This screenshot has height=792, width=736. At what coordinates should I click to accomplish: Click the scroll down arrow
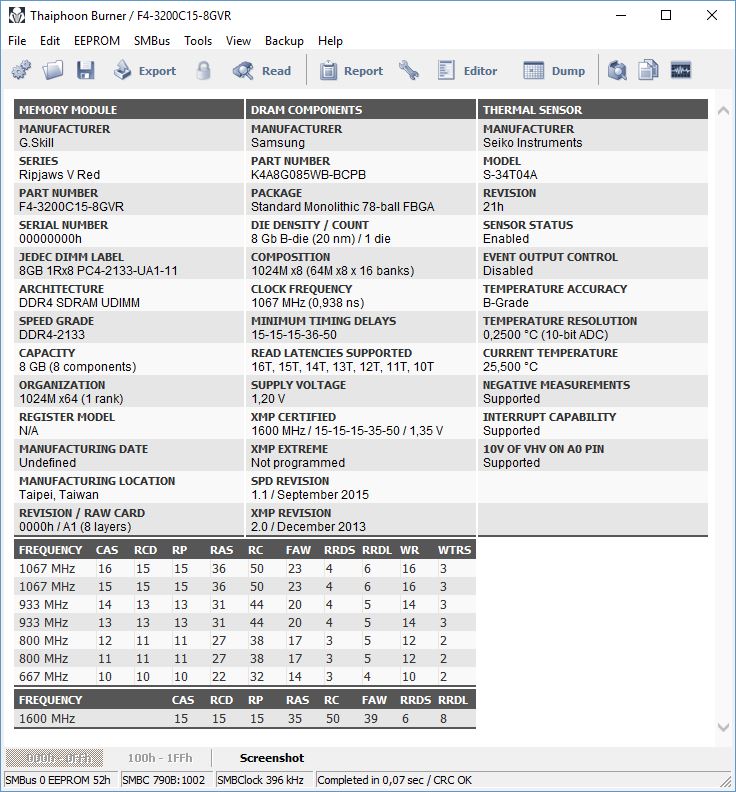(723, 727)
